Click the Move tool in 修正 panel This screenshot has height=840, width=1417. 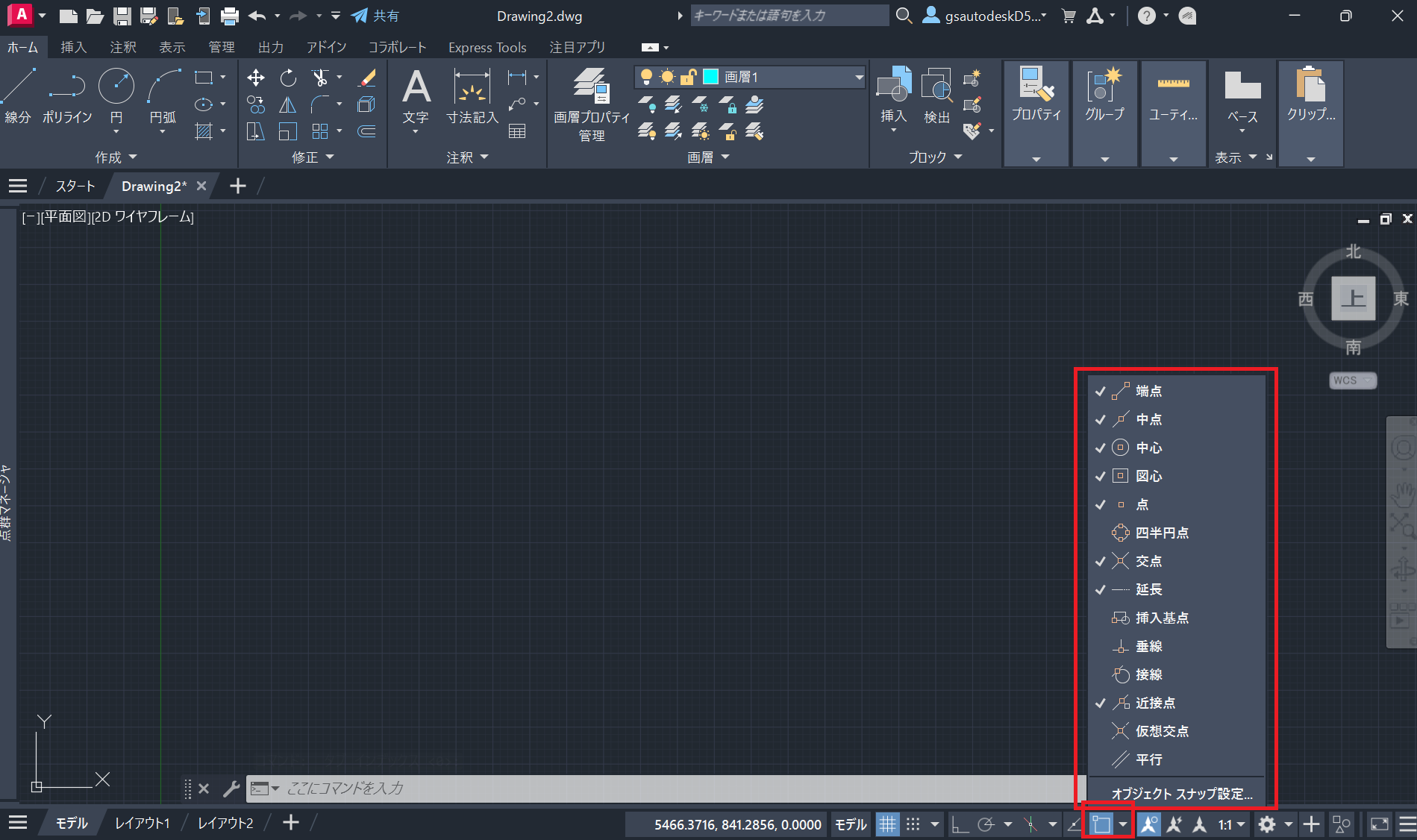point(256,78)
